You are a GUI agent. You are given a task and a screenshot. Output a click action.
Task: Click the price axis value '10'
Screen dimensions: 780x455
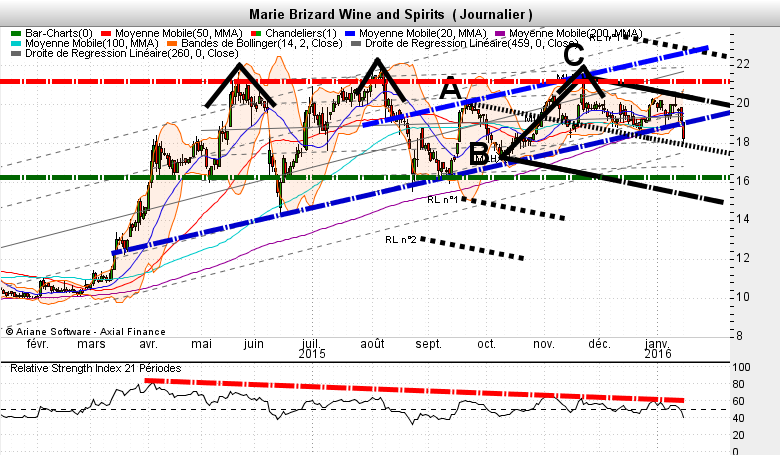pos(743,297)
